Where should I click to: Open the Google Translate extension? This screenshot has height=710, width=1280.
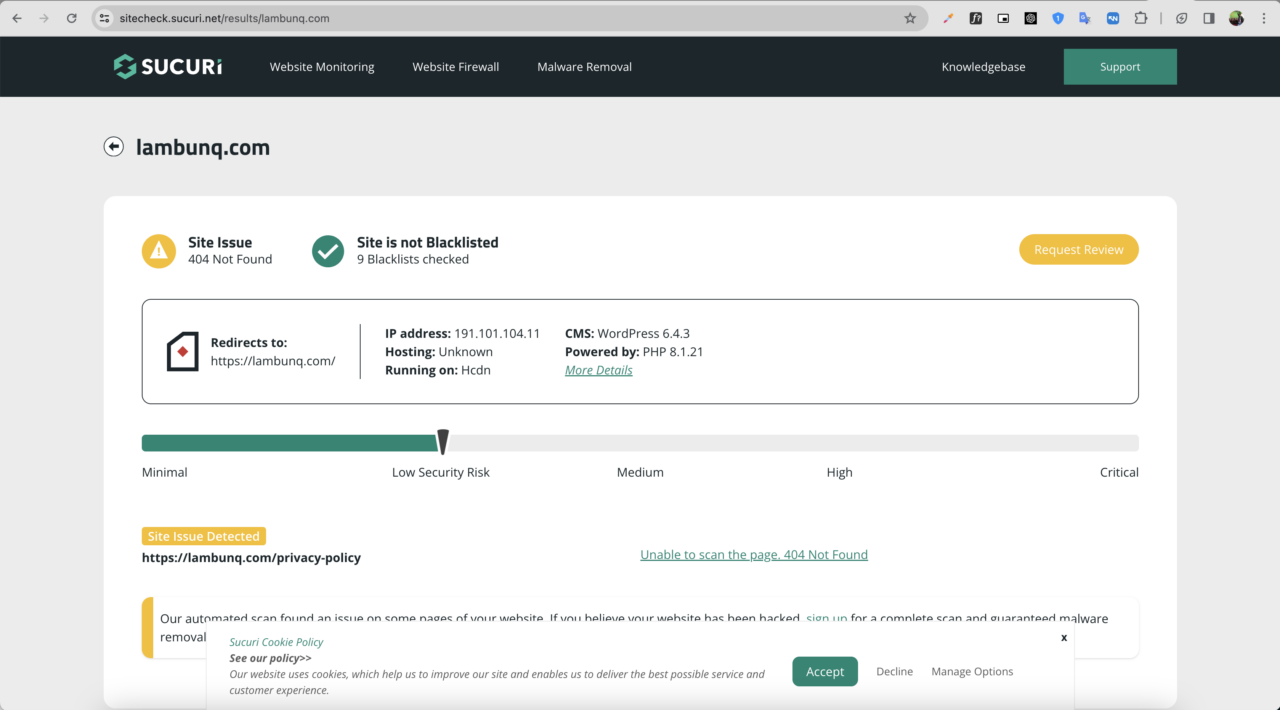1085,18
